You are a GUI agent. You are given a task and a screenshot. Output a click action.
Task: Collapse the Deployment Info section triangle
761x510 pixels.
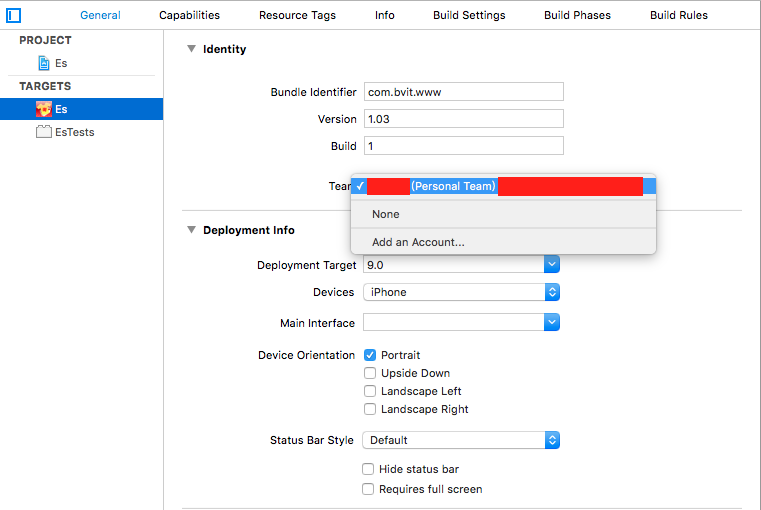click(191, 230)
